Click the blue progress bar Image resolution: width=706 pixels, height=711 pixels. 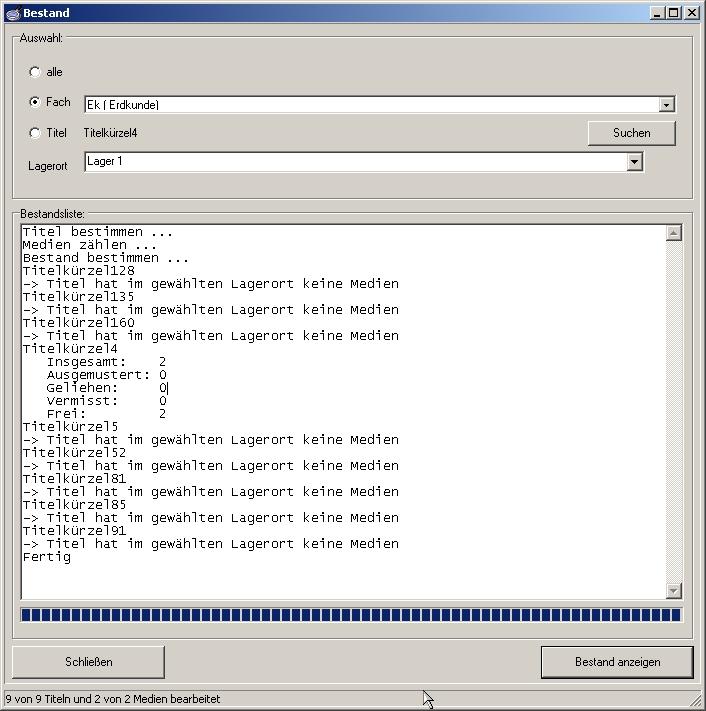[x=350, y=615]
